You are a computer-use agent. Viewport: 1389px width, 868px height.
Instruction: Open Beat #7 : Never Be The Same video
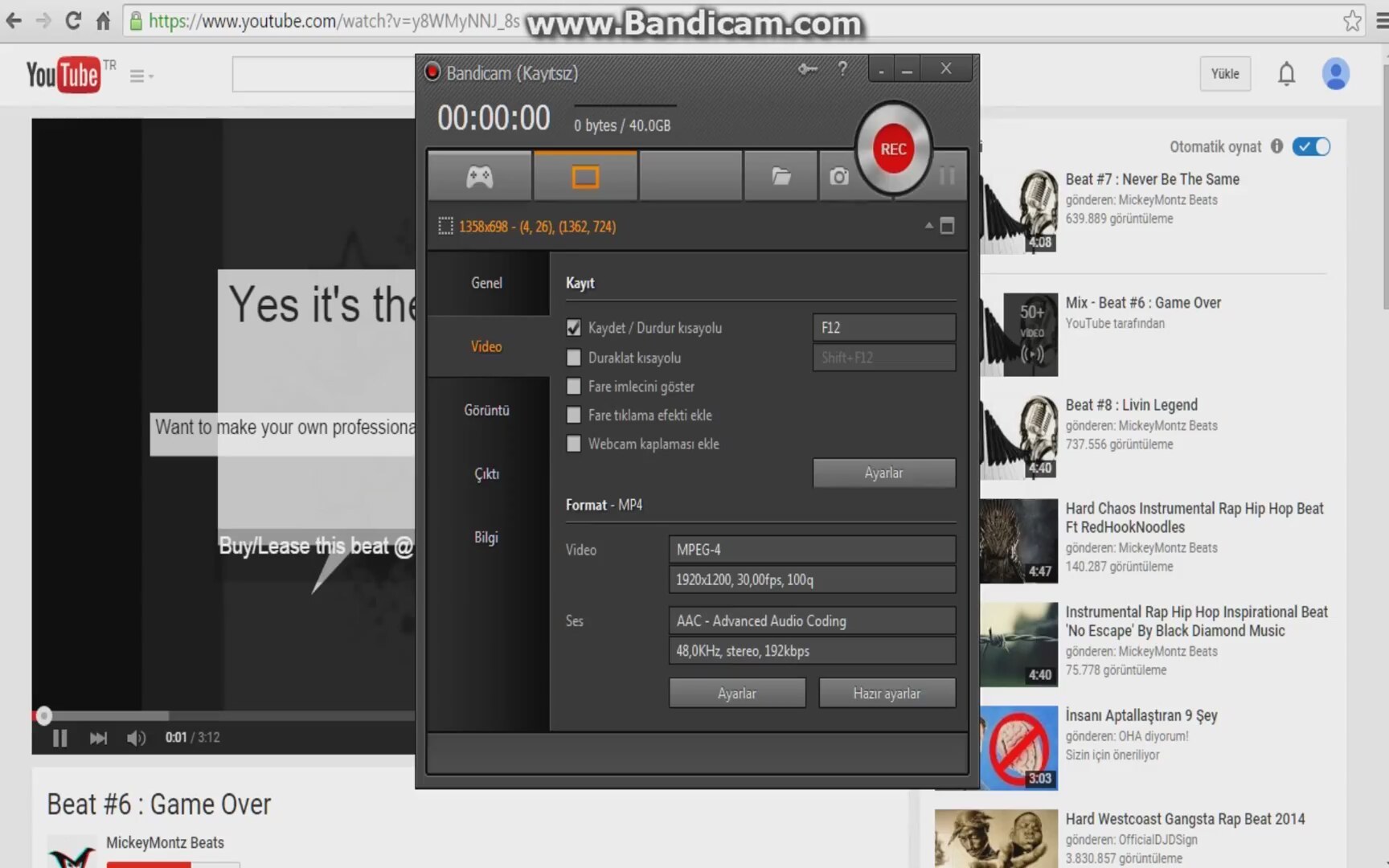coord(1152,179)
